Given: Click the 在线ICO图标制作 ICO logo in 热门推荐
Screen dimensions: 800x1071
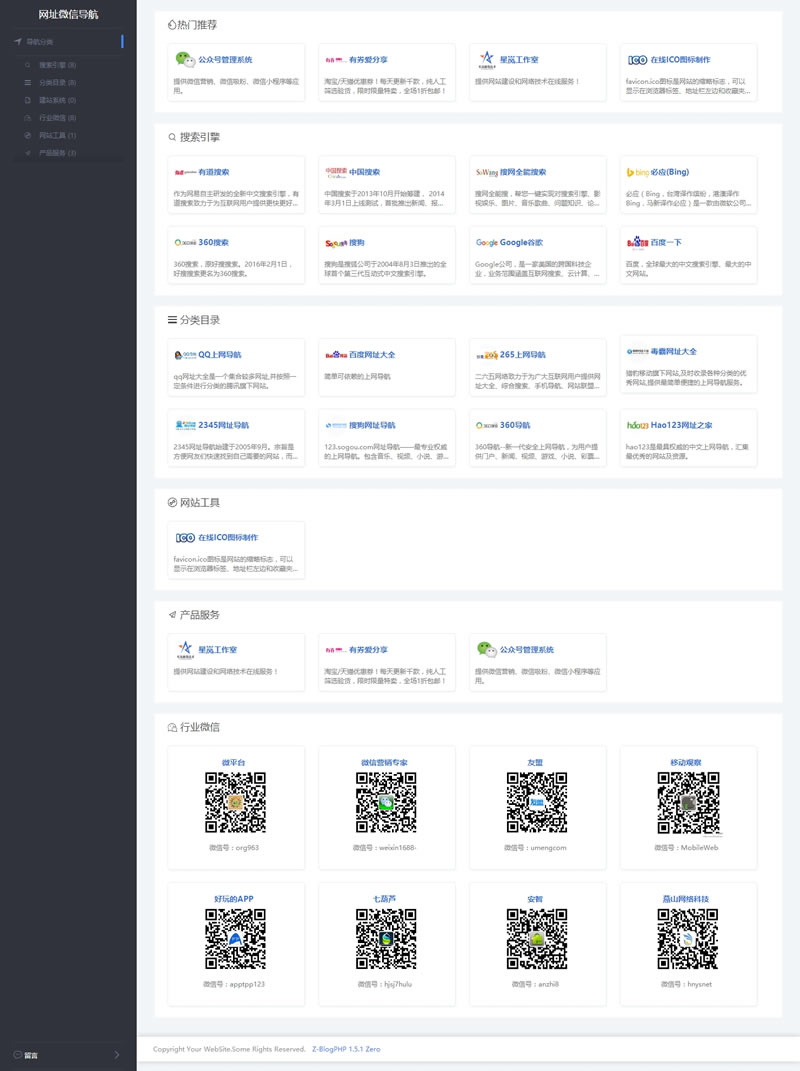Looking at the screenshot, I should [637, 60].
